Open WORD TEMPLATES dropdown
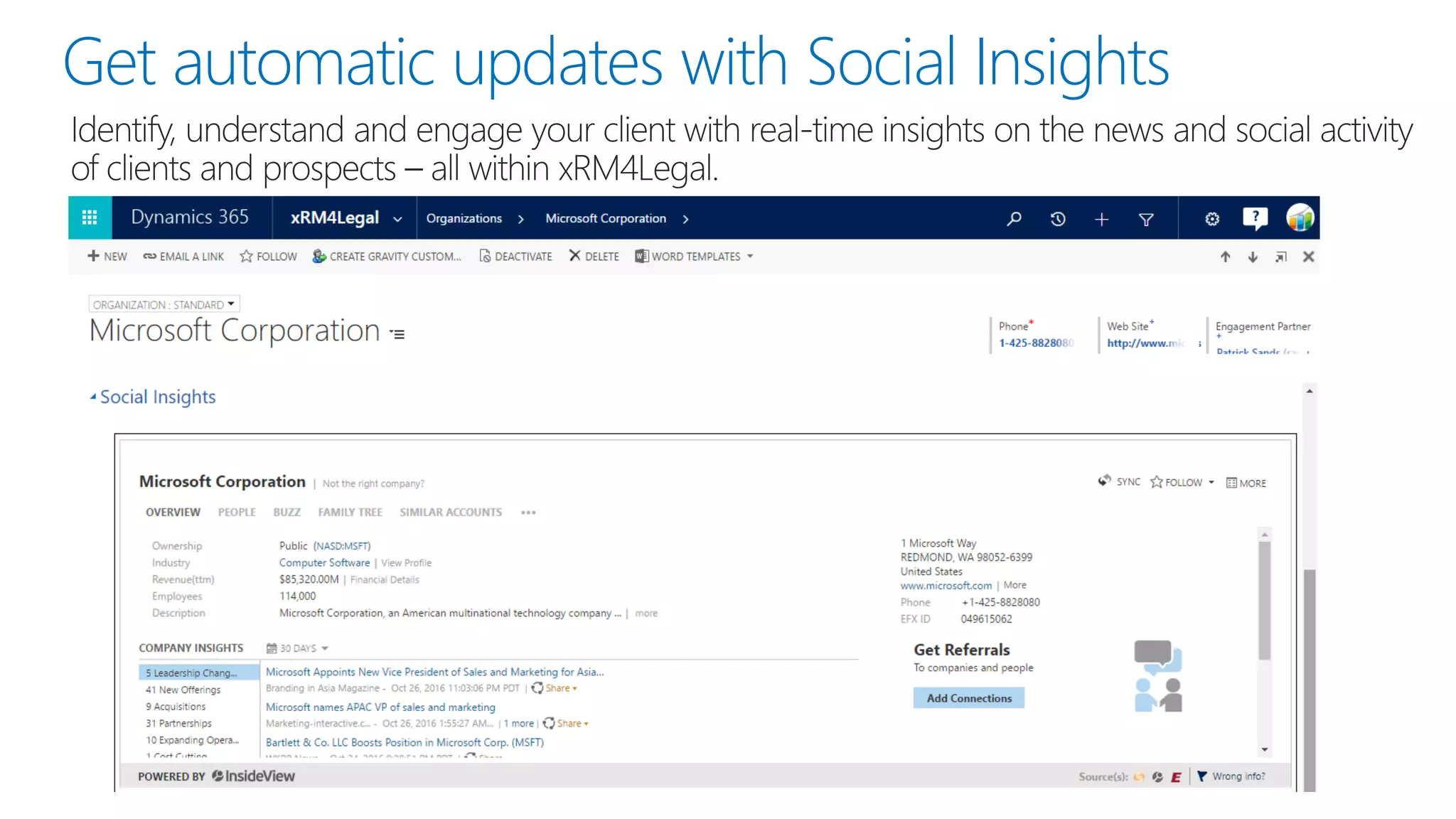 (694, 256)
